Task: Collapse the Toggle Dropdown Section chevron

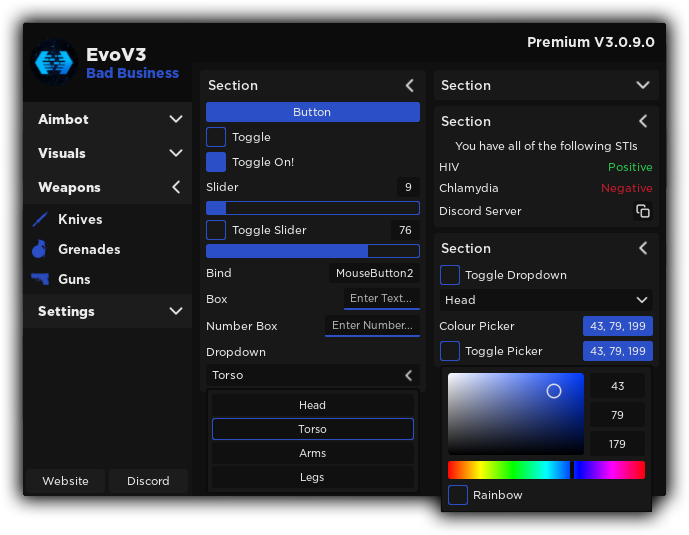Action: point(643,248)
